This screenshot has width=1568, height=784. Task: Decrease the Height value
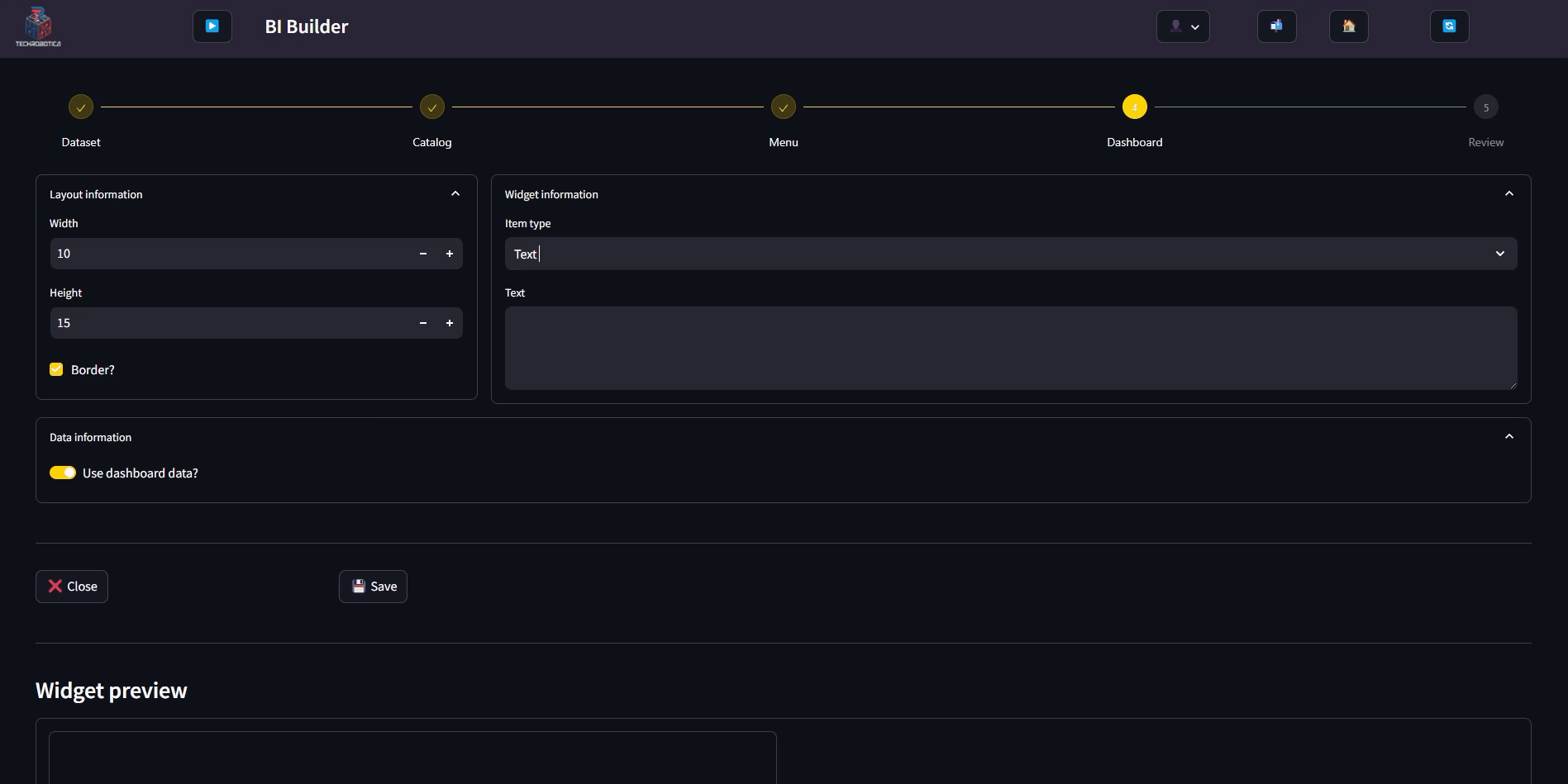coord(423,323)
